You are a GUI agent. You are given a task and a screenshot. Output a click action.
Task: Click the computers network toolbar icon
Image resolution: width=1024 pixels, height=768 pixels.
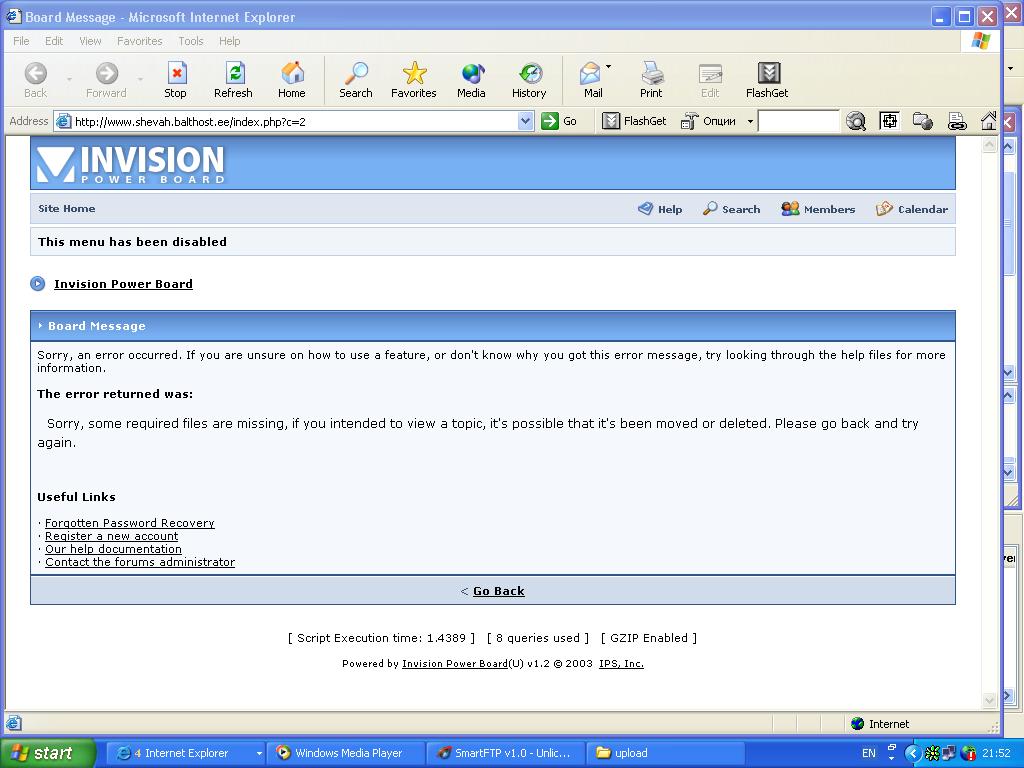click(923, 121)
